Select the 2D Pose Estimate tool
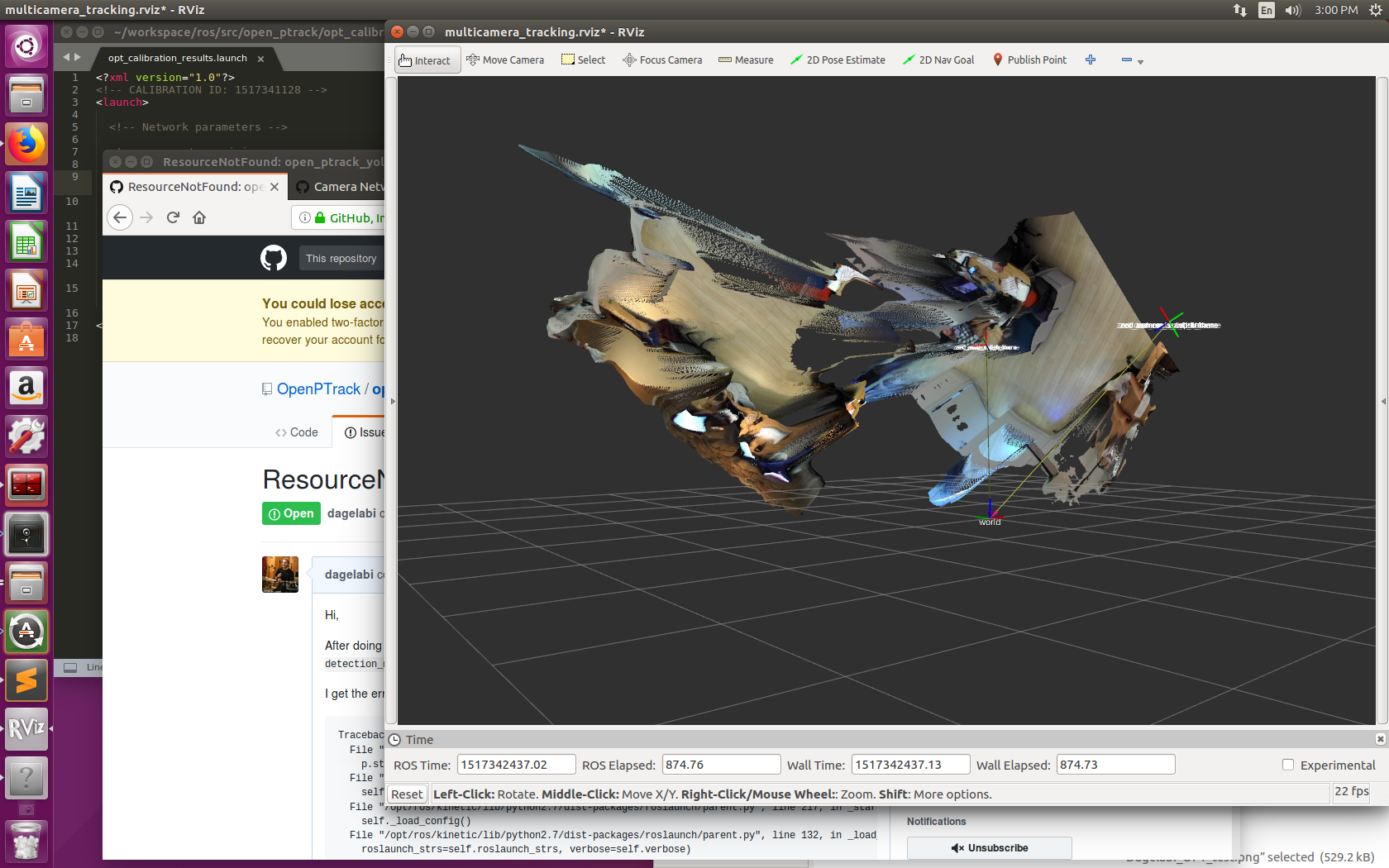The image size is (1389, 868). (838, 60)
